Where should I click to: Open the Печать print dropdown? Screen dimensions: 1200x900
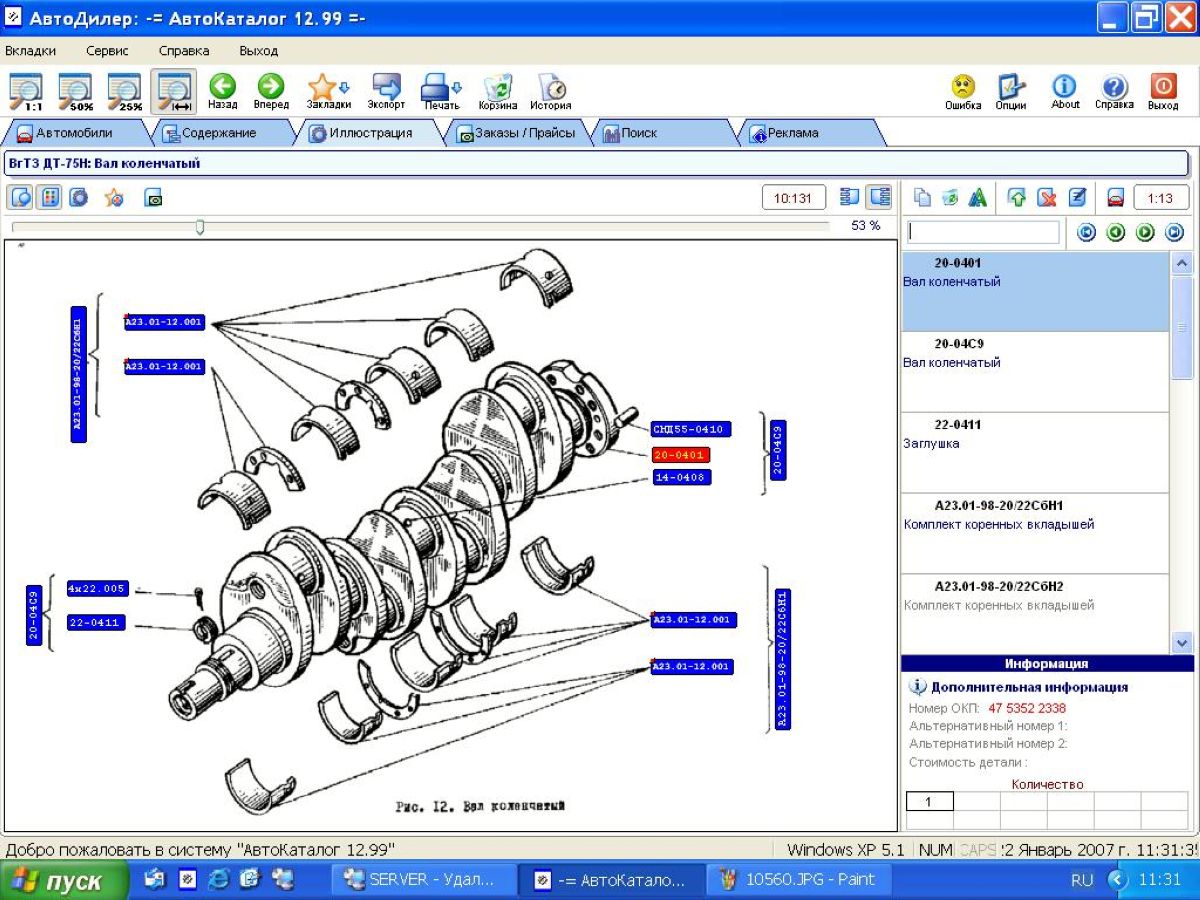pos(441,88)
